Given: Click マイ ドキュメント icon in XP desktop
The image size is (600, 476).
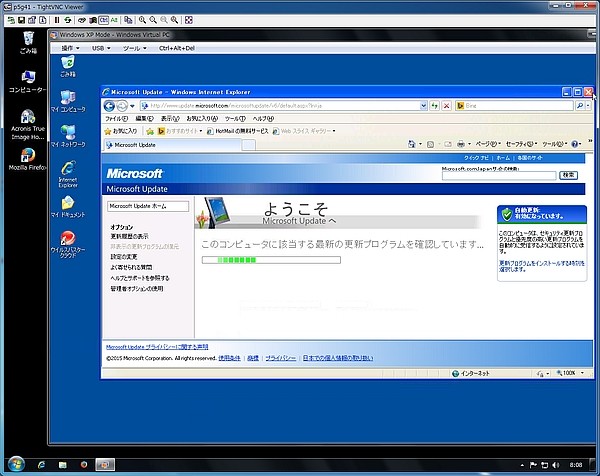Looking at the screenshot, I should tap(68, 207).
